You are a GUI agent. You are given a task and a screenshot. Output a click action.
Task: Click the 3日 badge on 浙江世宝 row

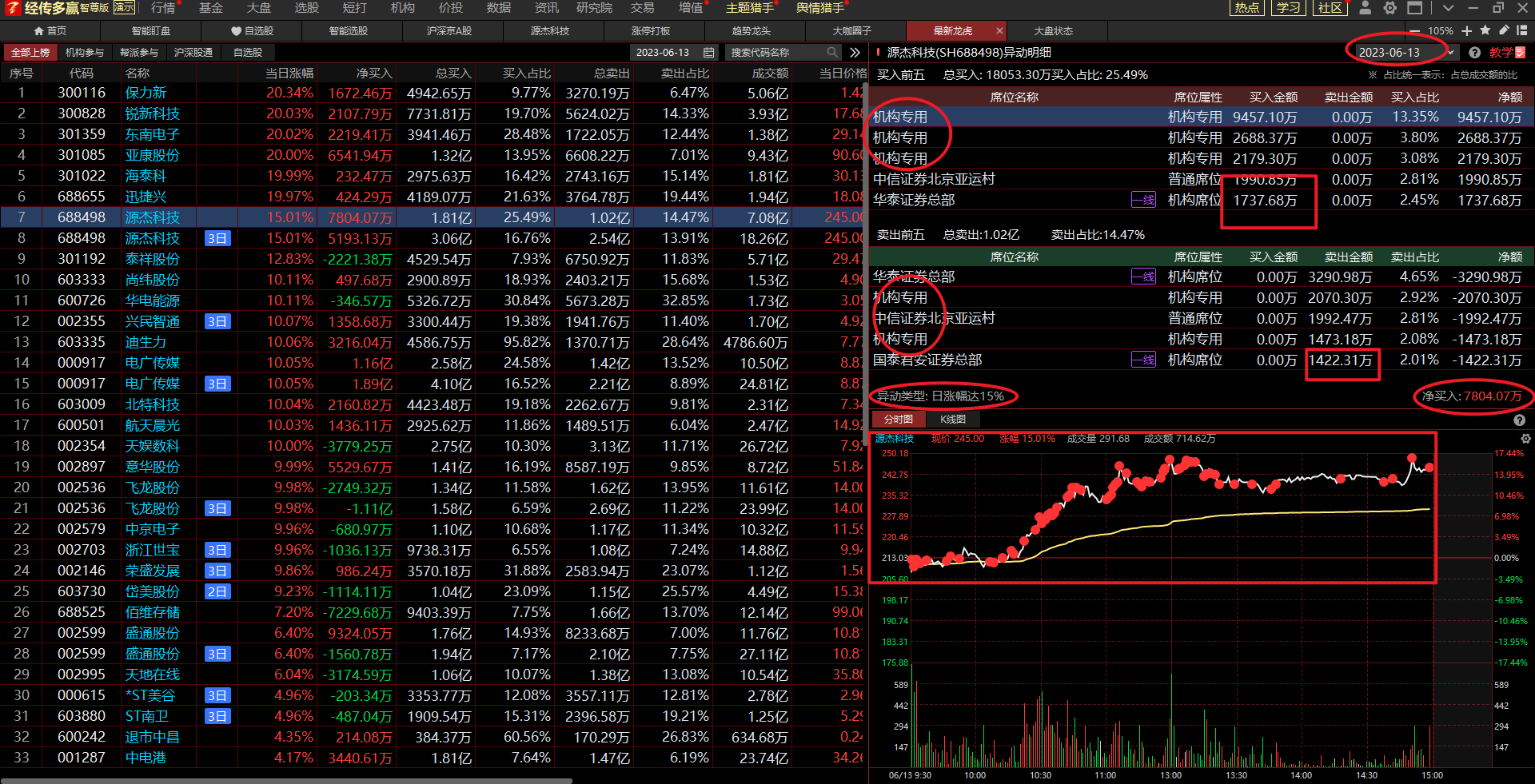tap(217, 550)
